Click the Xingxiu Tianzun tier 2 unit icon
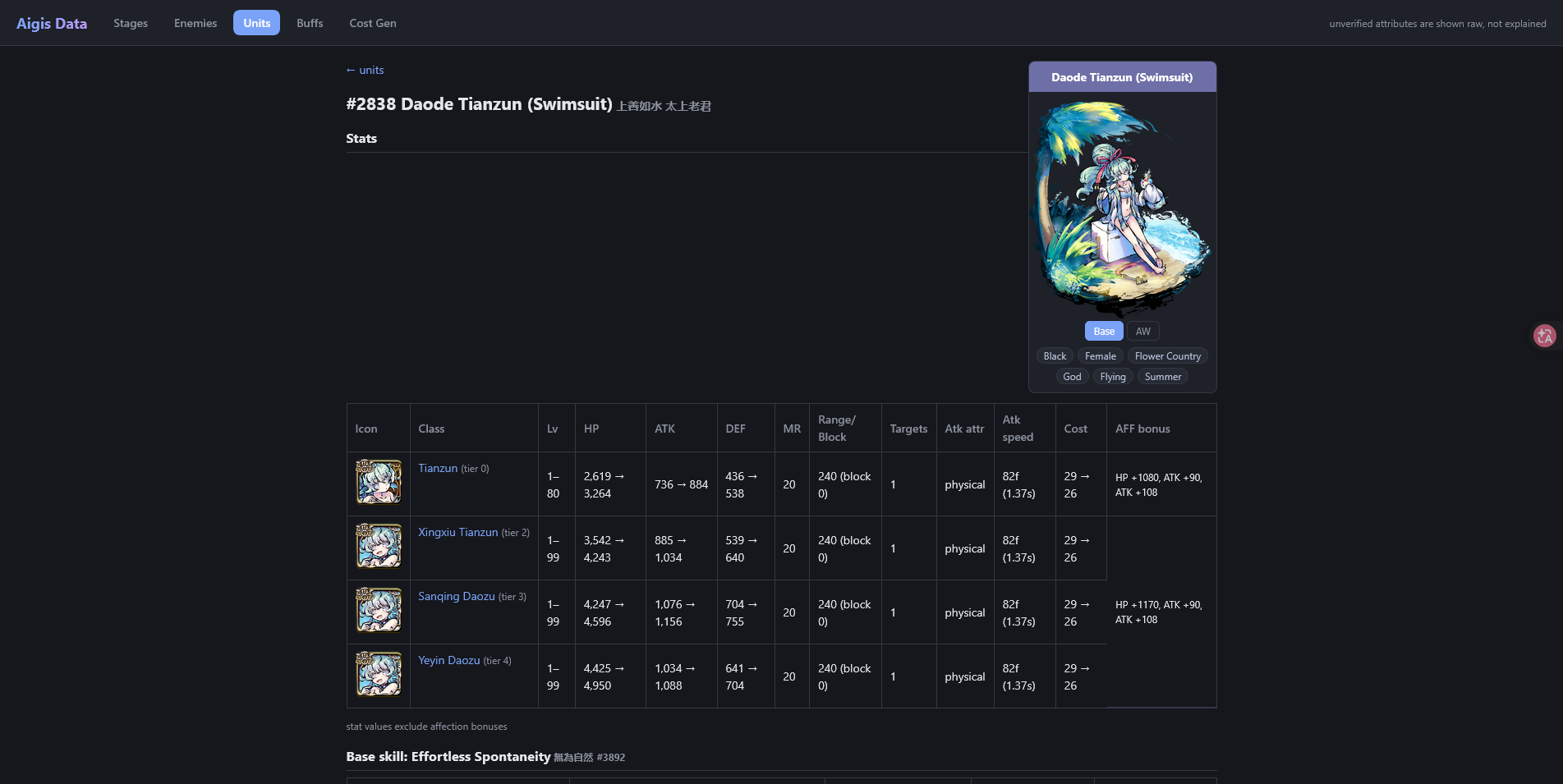The height and width of the screenshot is (784, 1563). click(379, 546)
